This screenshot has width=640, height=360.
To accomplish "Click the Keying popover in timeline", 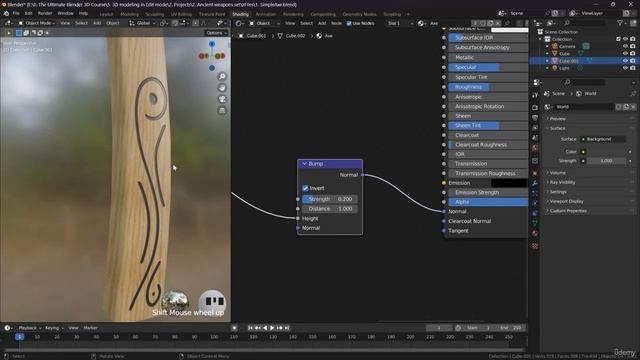I will (53, 328).
